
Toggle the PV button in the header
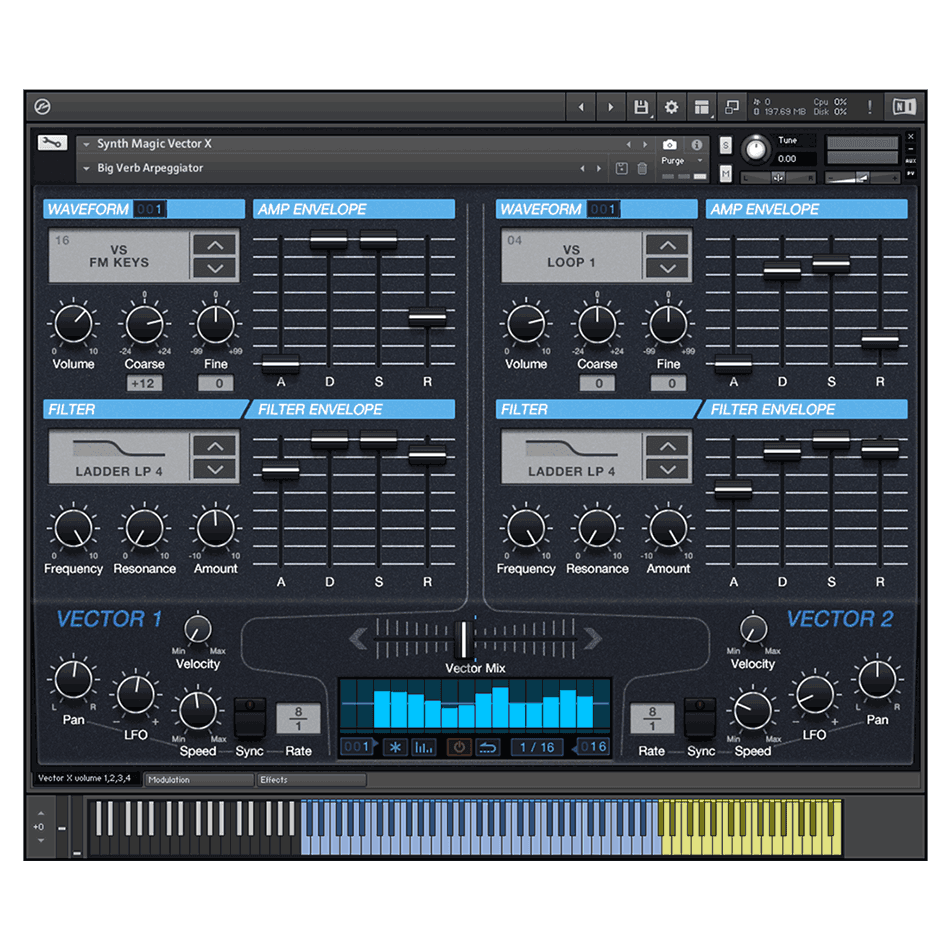coord(910,174)
